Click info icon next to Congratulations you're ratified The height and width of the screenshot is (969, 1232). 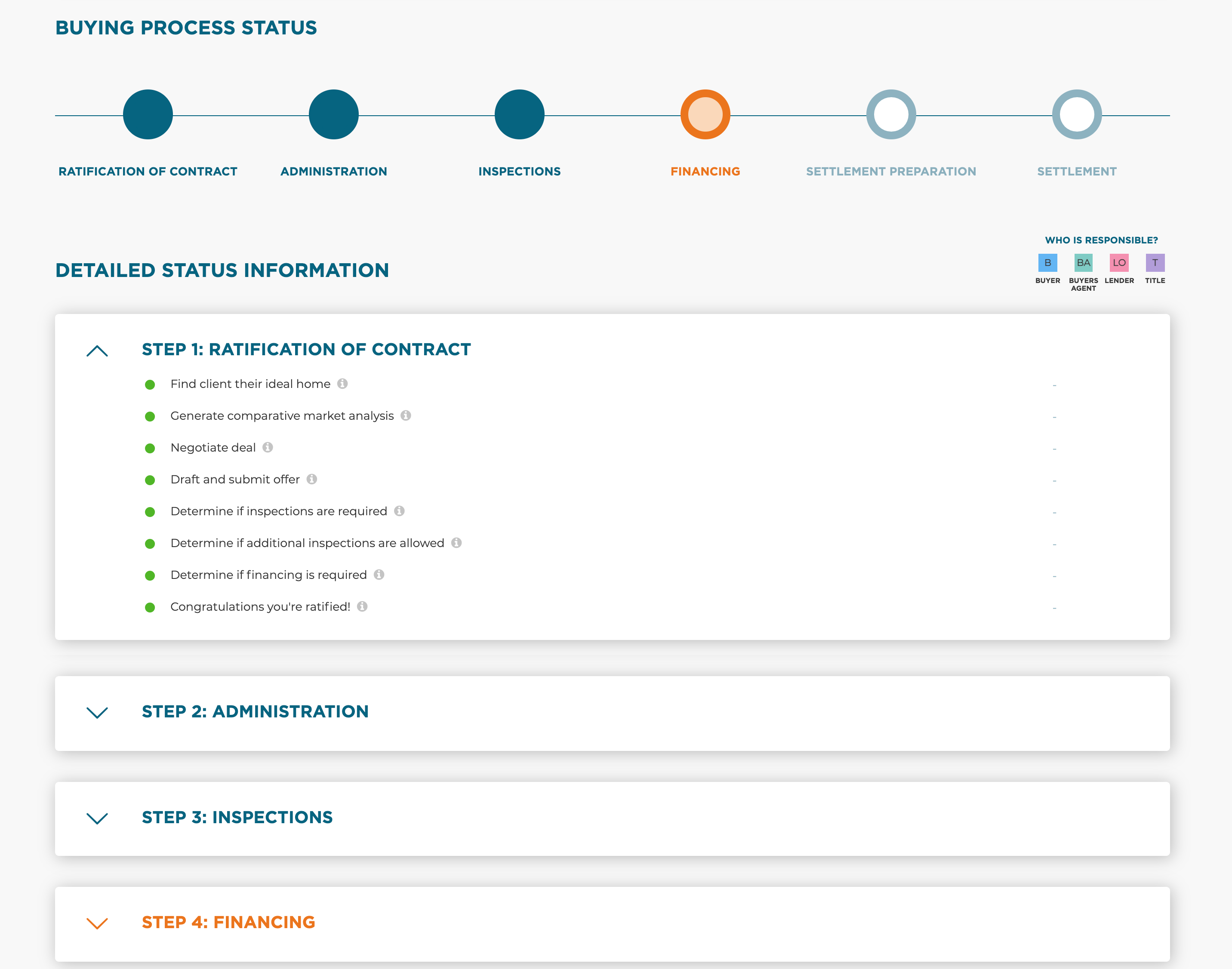click(362, 606)
